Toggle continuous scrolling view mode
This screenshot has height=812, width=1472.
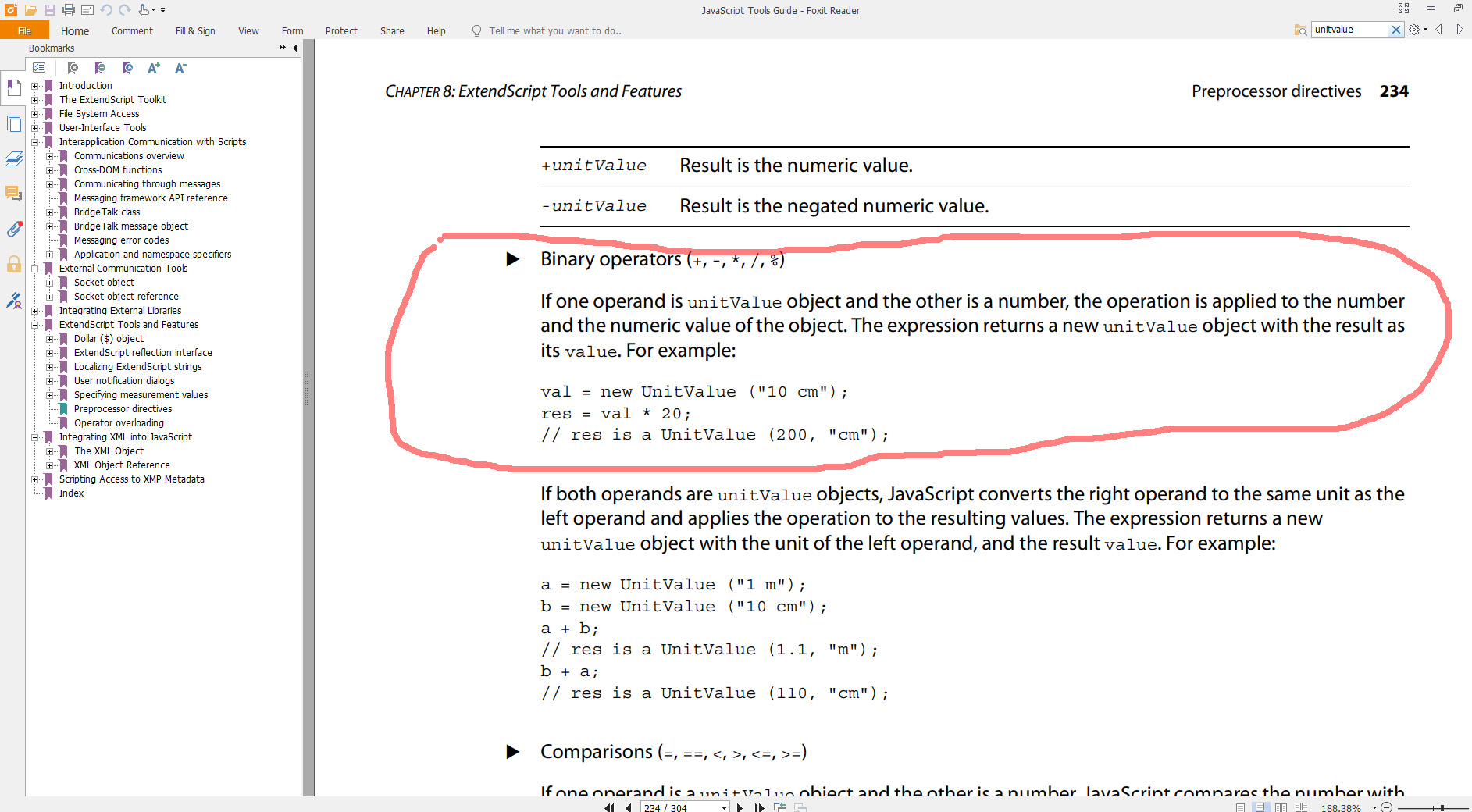click(1260, 807)
